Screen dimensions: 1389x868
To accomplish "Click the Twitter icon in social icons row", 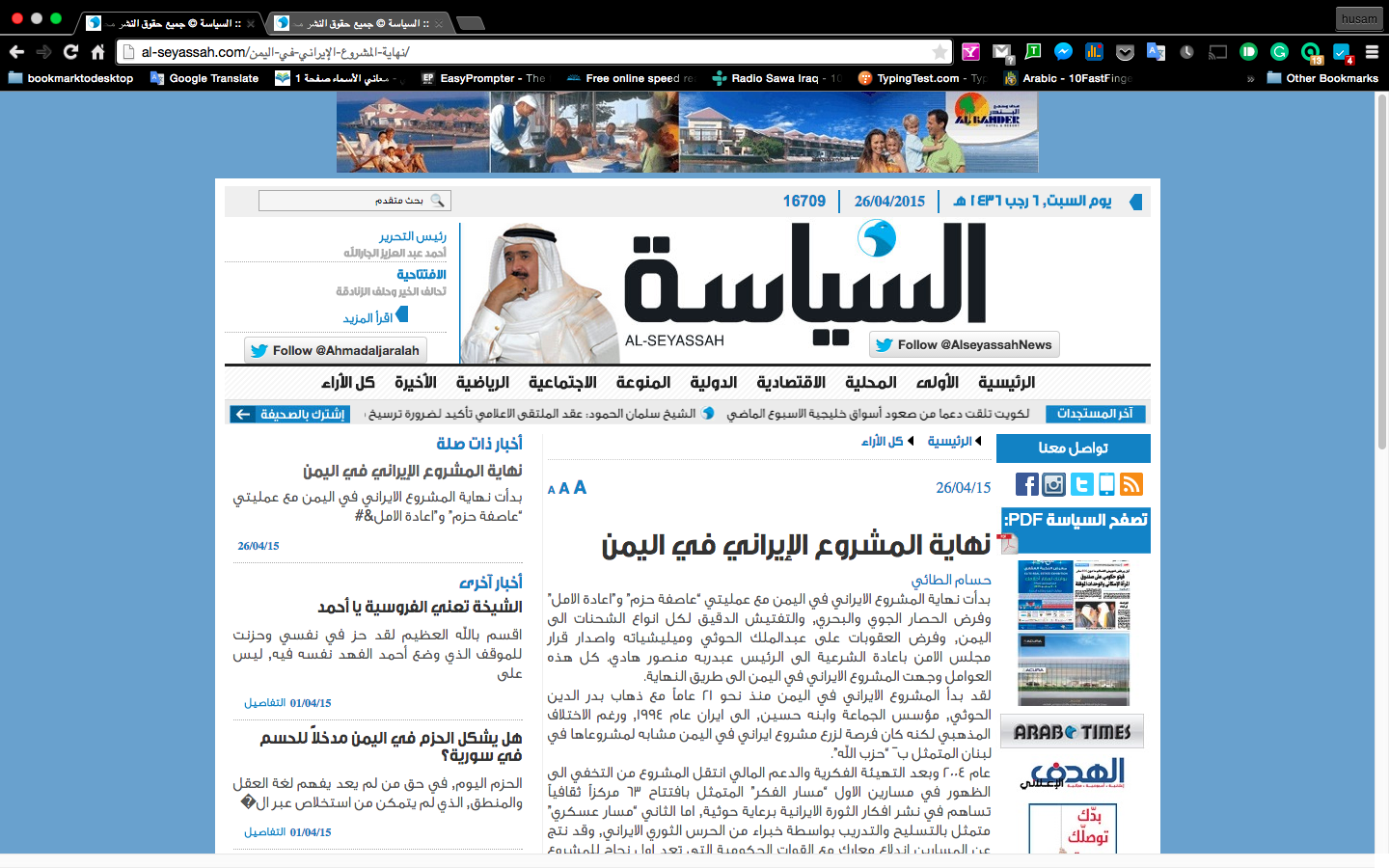I will (1081, 484).
